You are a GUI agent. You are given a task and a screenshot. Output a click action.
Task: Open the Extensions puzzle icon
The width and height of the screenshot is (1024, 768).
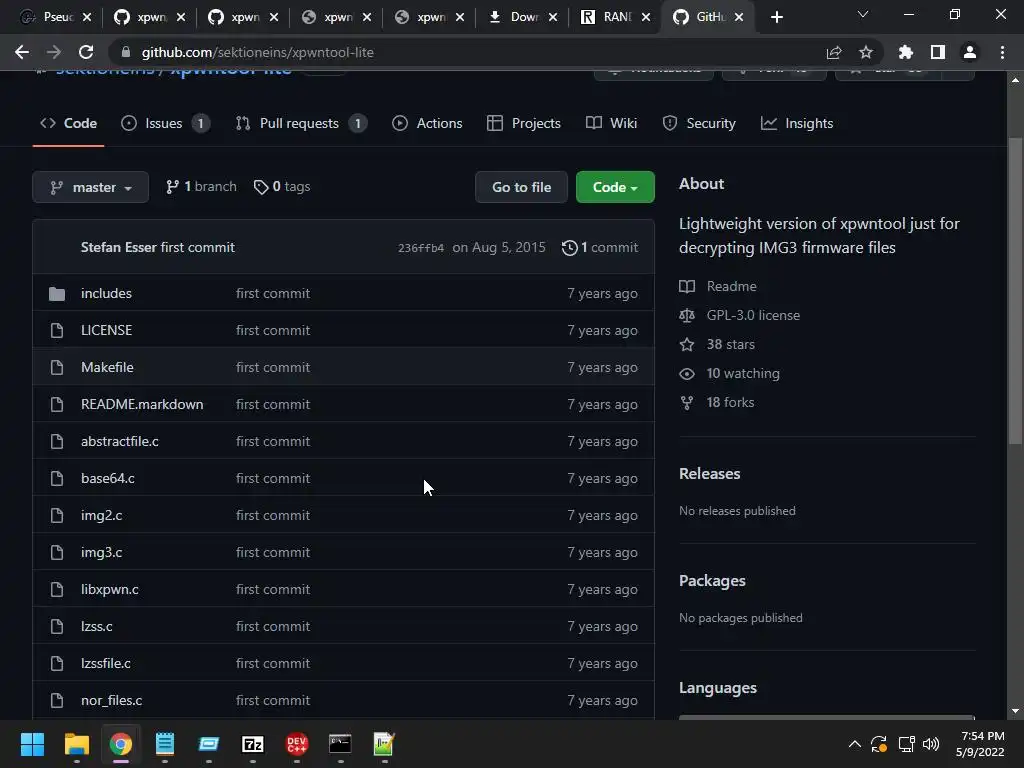point(906,52)
